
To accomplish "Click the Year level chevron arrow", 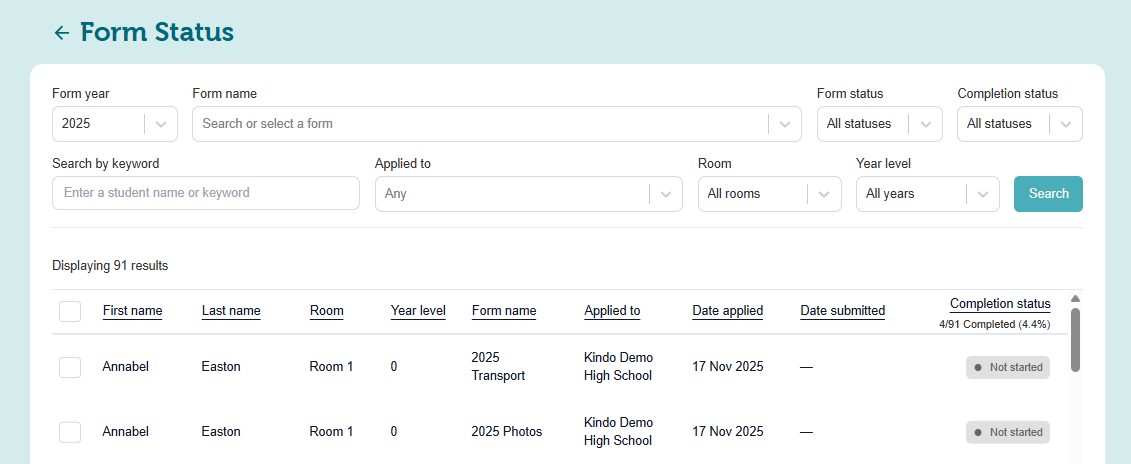I will [x=983, y=194].
